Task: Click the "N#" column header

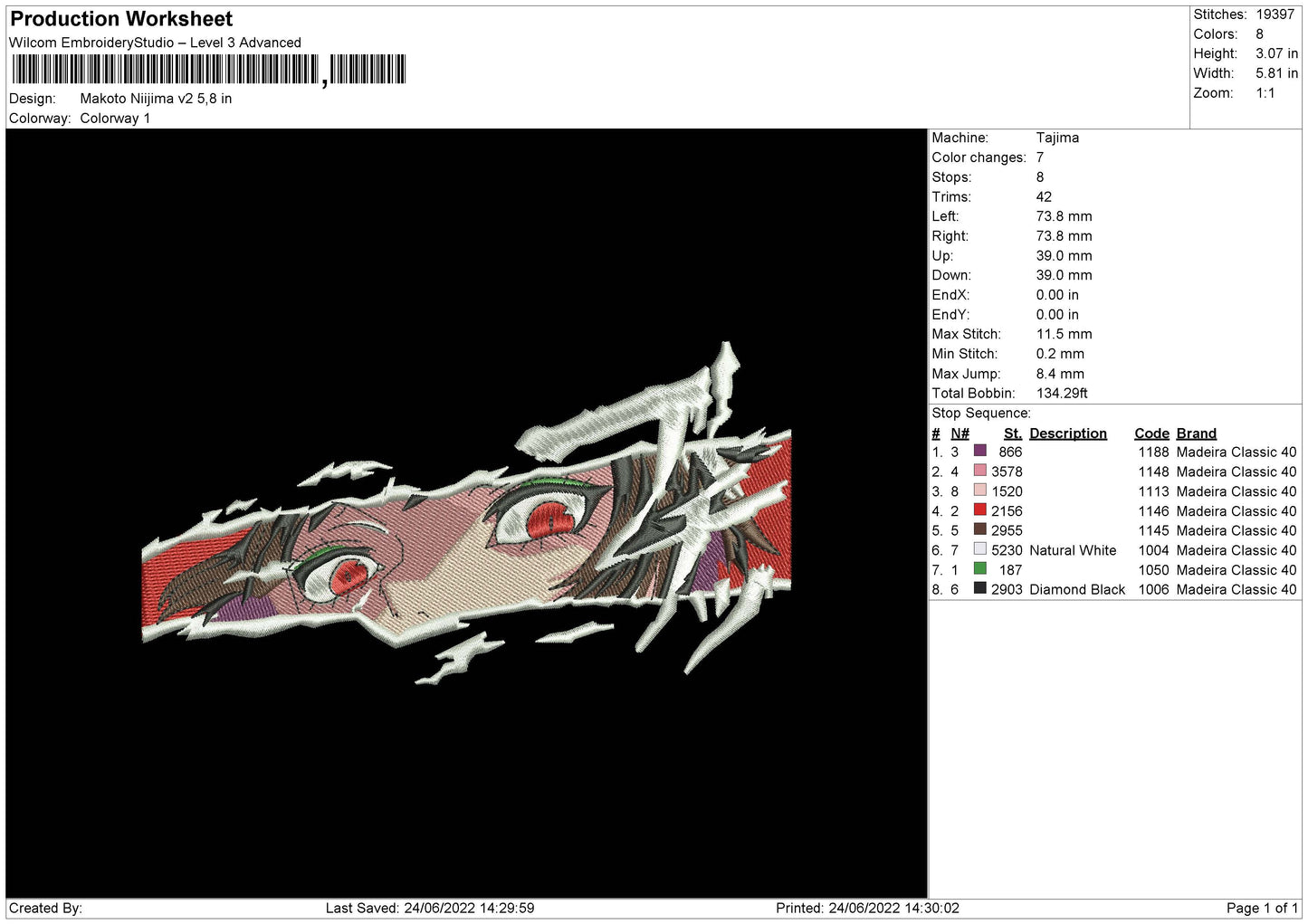Action: click(x=960, y=433)
